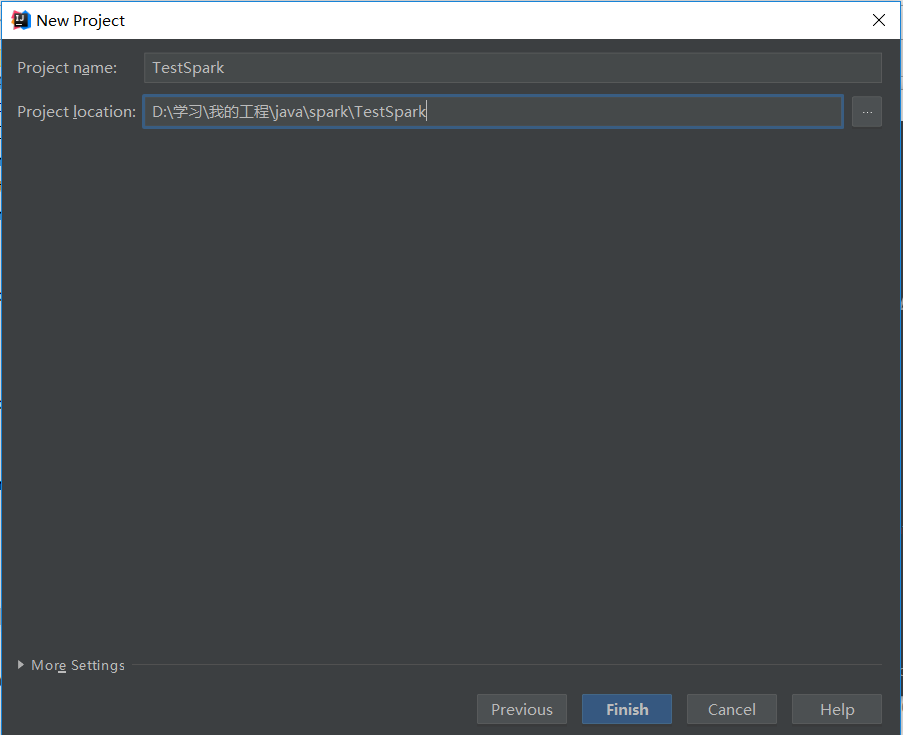
Task: Click the Project location input field
Action: tap(493, 112)
